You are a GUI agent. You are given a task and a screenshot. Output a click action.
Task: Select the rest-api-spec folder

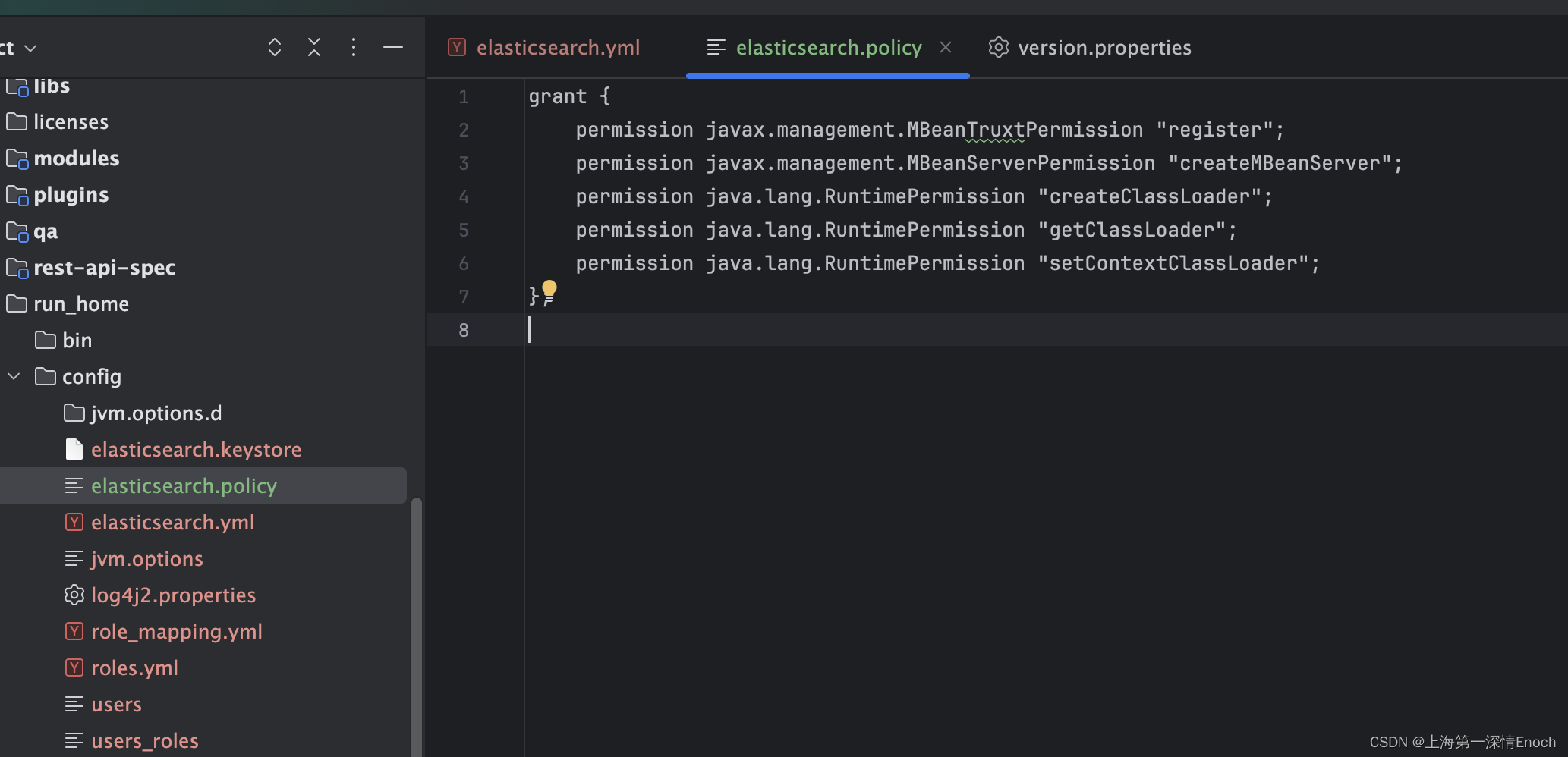105,268
